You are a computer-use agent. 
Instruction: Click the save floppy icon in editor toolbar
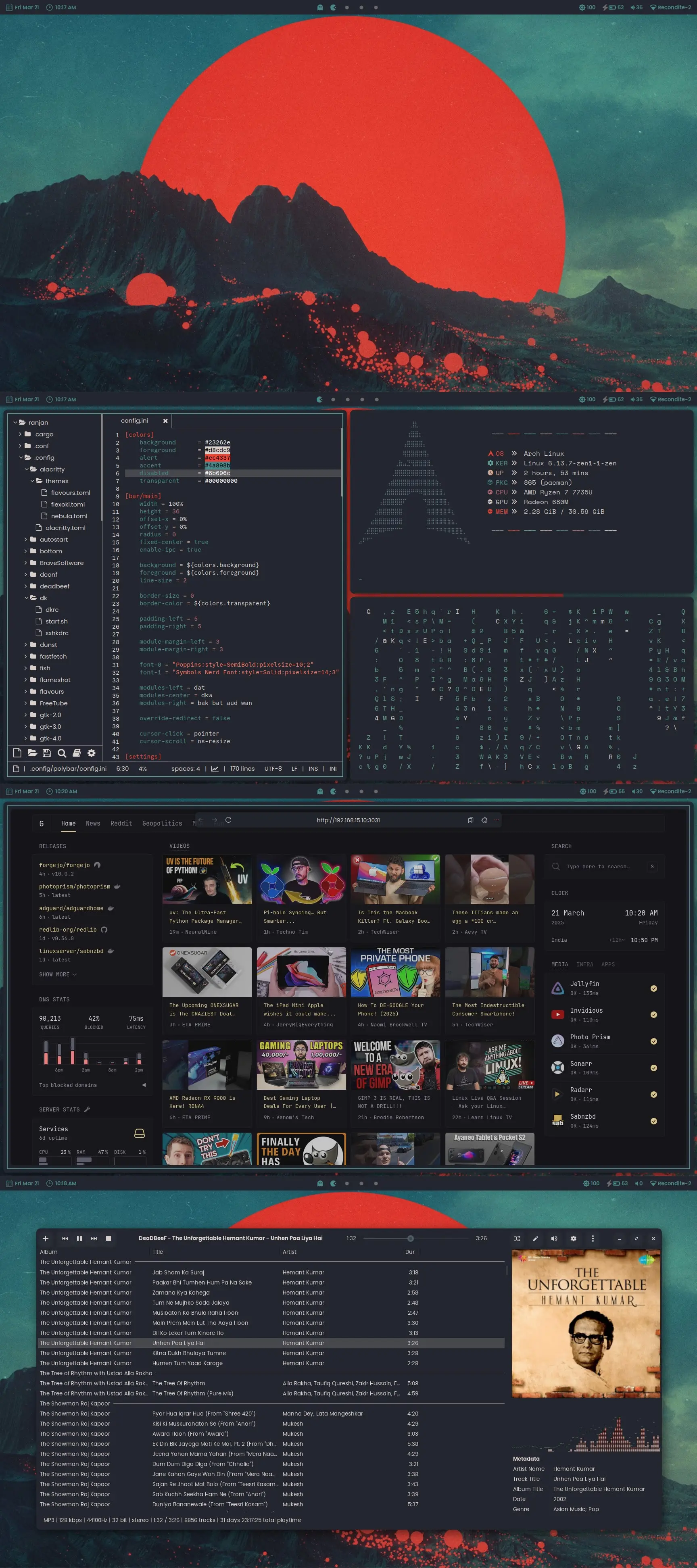[47, 753]
